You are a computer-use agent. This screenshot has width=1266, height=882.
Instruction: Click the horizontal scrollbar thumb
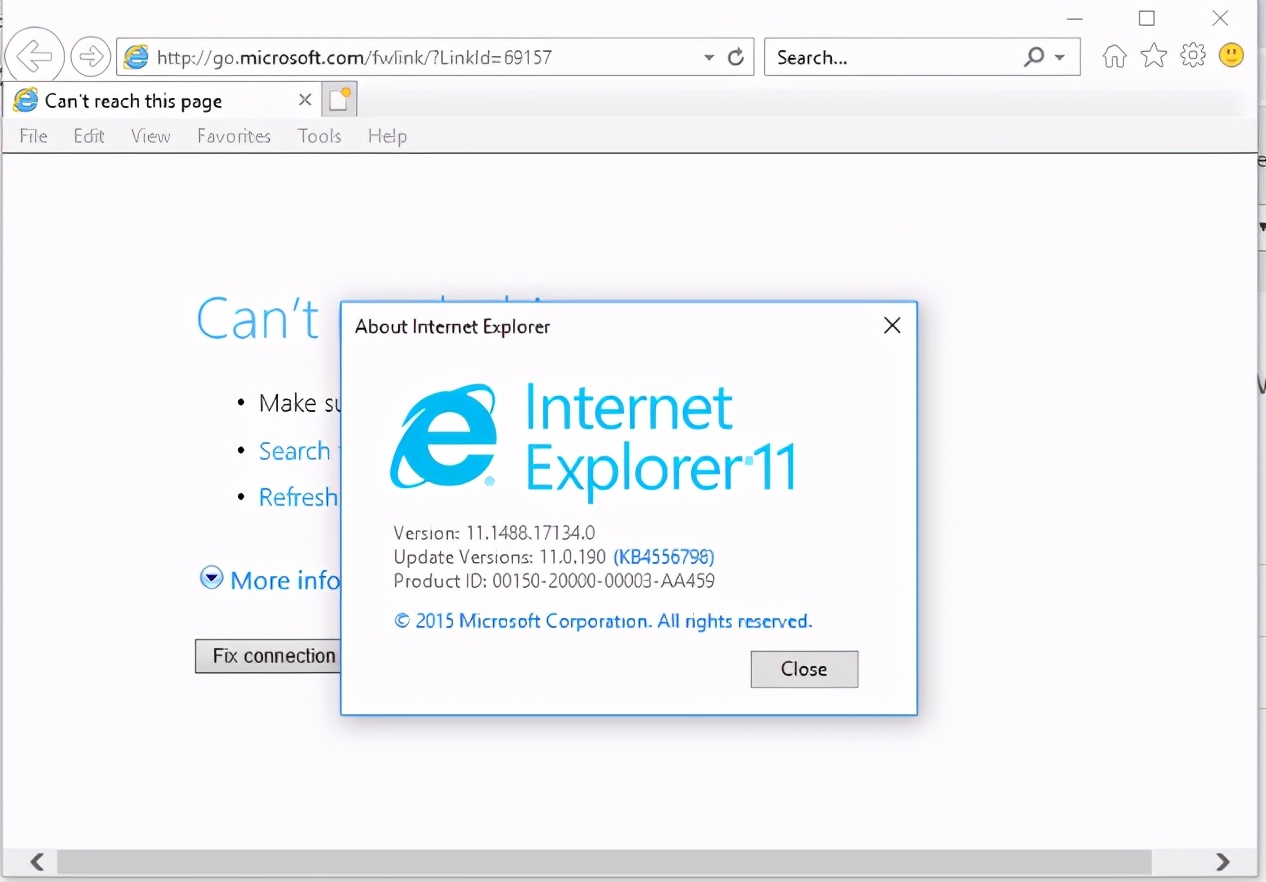point(604,861)
